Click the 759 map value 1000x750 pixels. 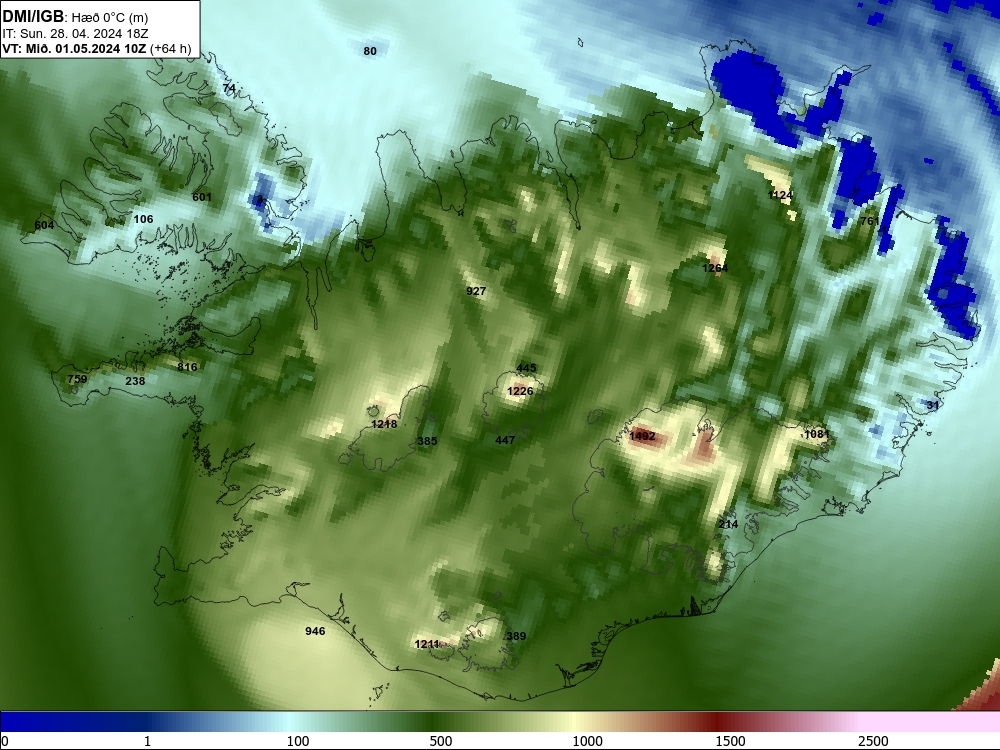[x=77, y=379]
